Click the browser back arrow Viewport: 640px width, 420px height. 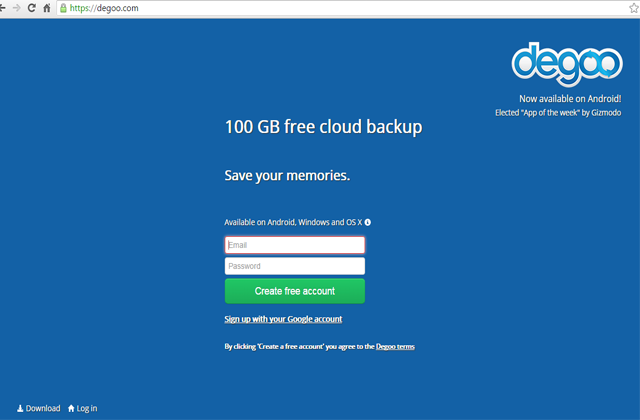(x=2, y=8)
